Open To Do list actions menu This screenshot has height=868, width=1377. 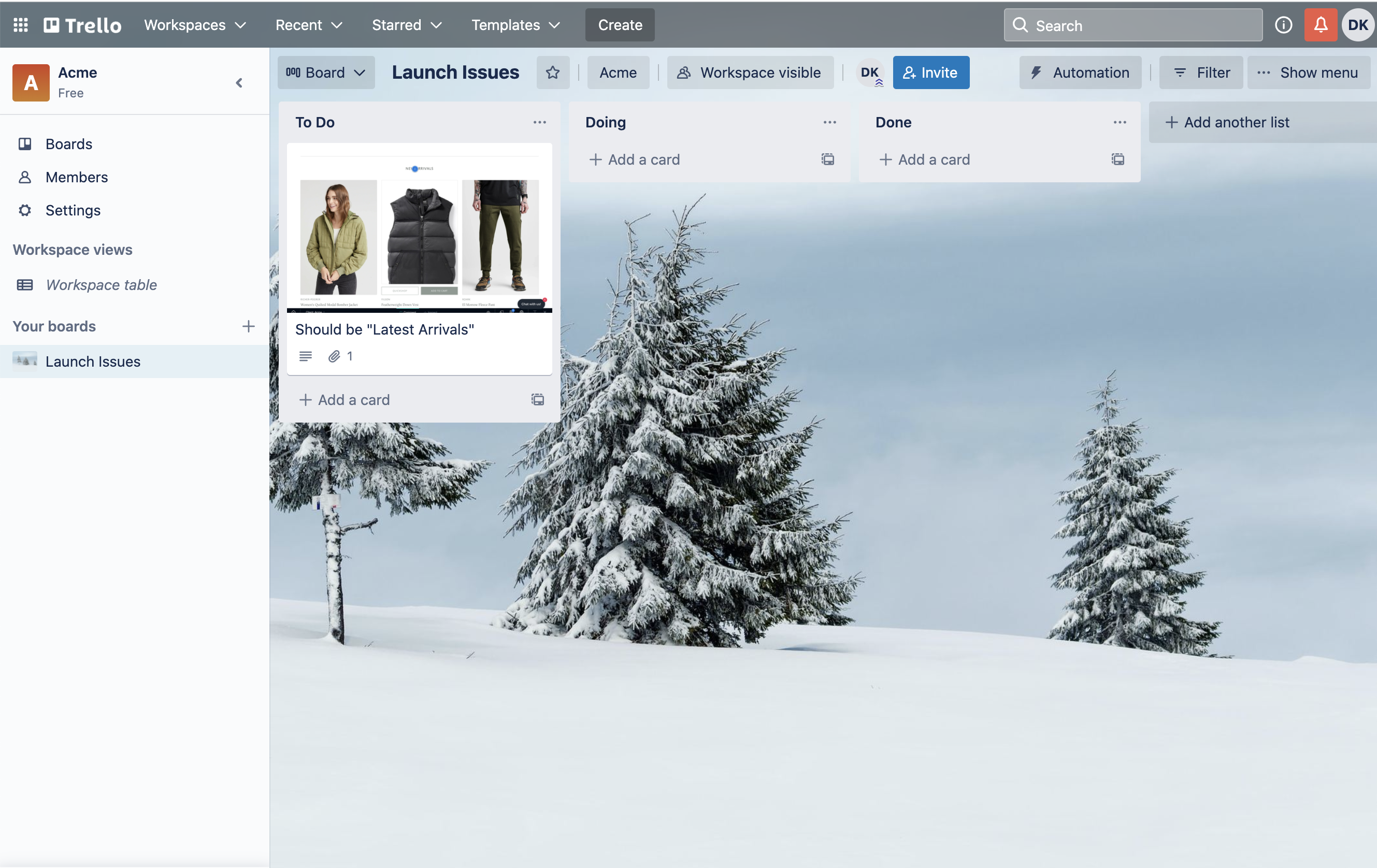539,122
